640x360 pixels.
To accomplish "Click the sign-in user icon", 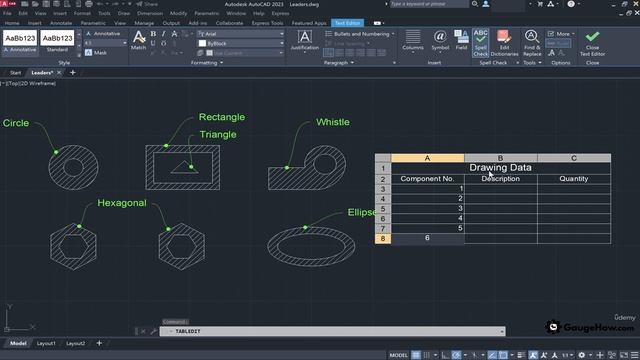I will coord(486,4).
